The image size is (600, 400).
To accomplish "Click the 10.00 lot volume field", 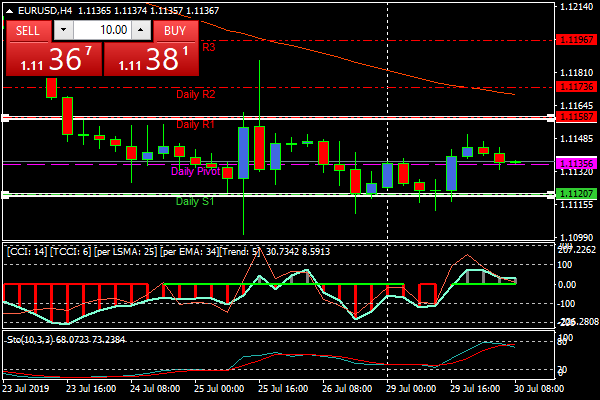I will 107,31.
